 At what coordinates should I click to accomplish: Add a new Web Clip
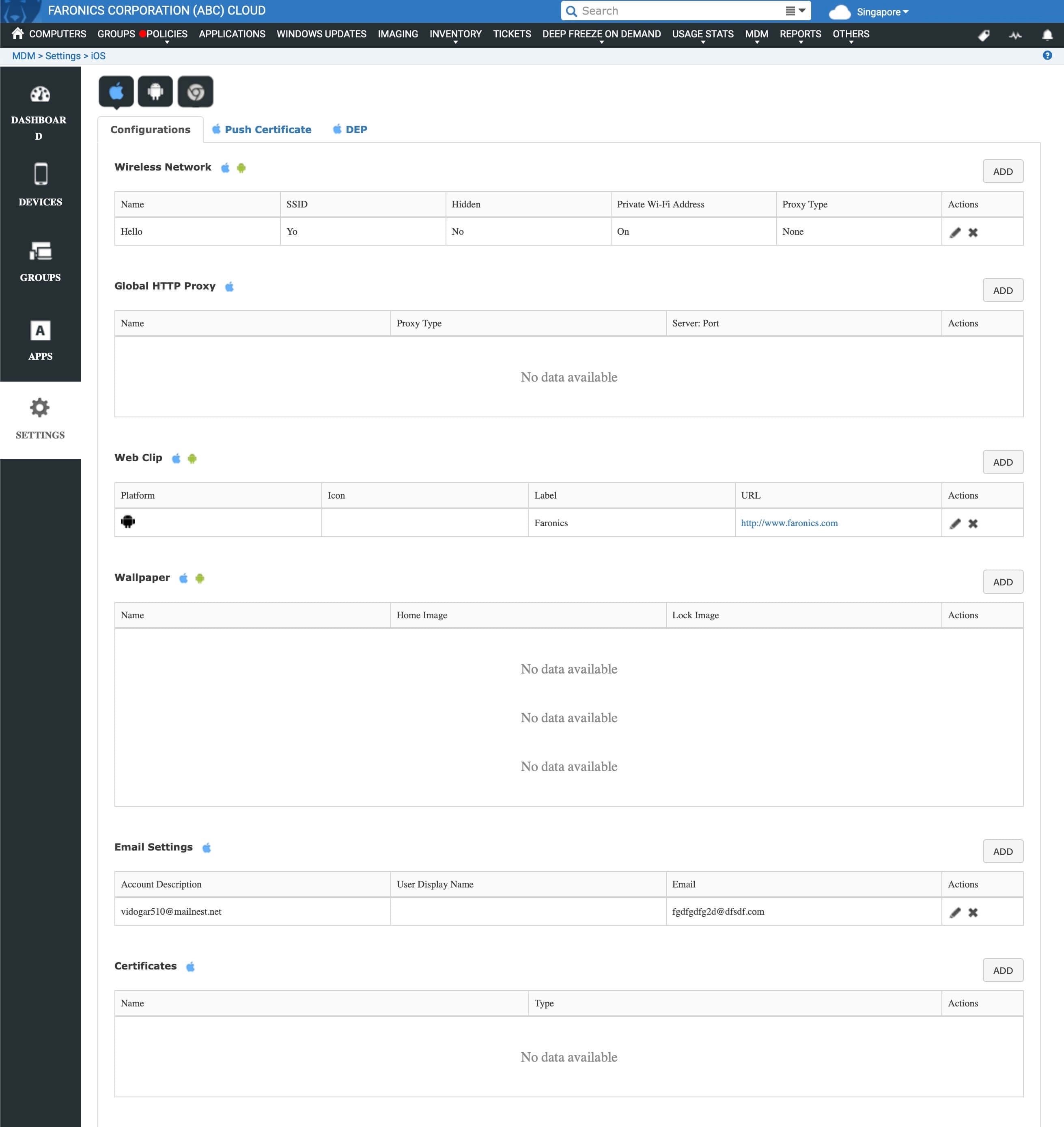pyautogui.click(x=1002, y=462)
